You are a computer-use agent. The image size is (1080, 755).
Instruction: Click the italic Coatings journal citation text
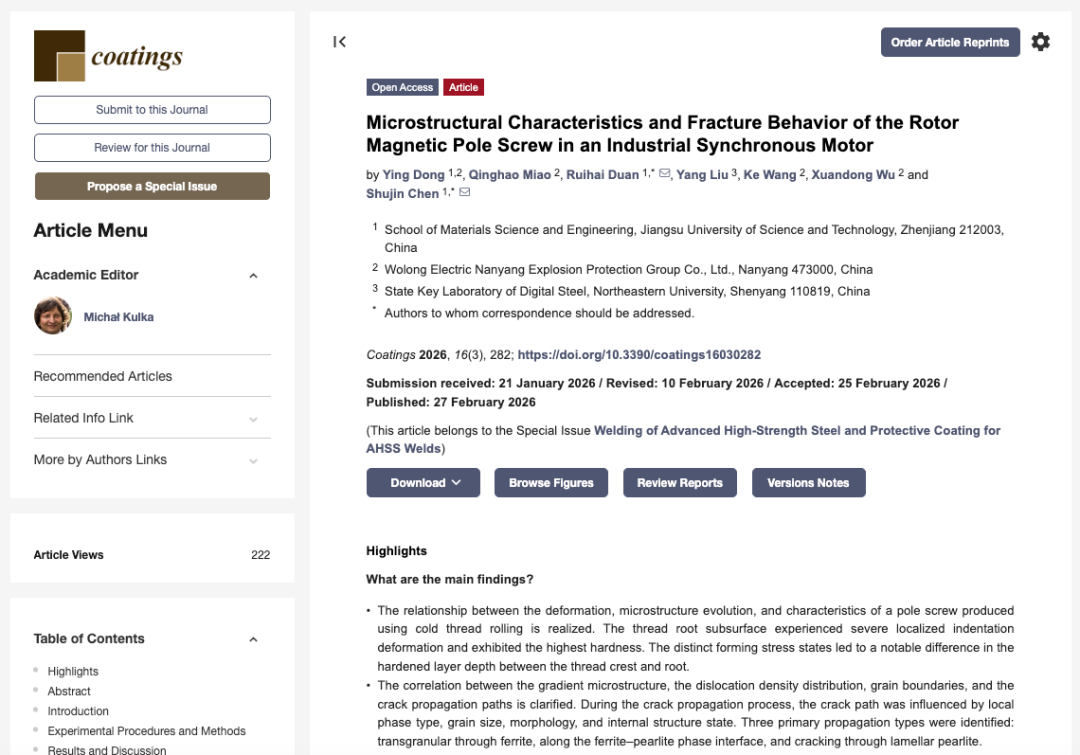(391, 355)
